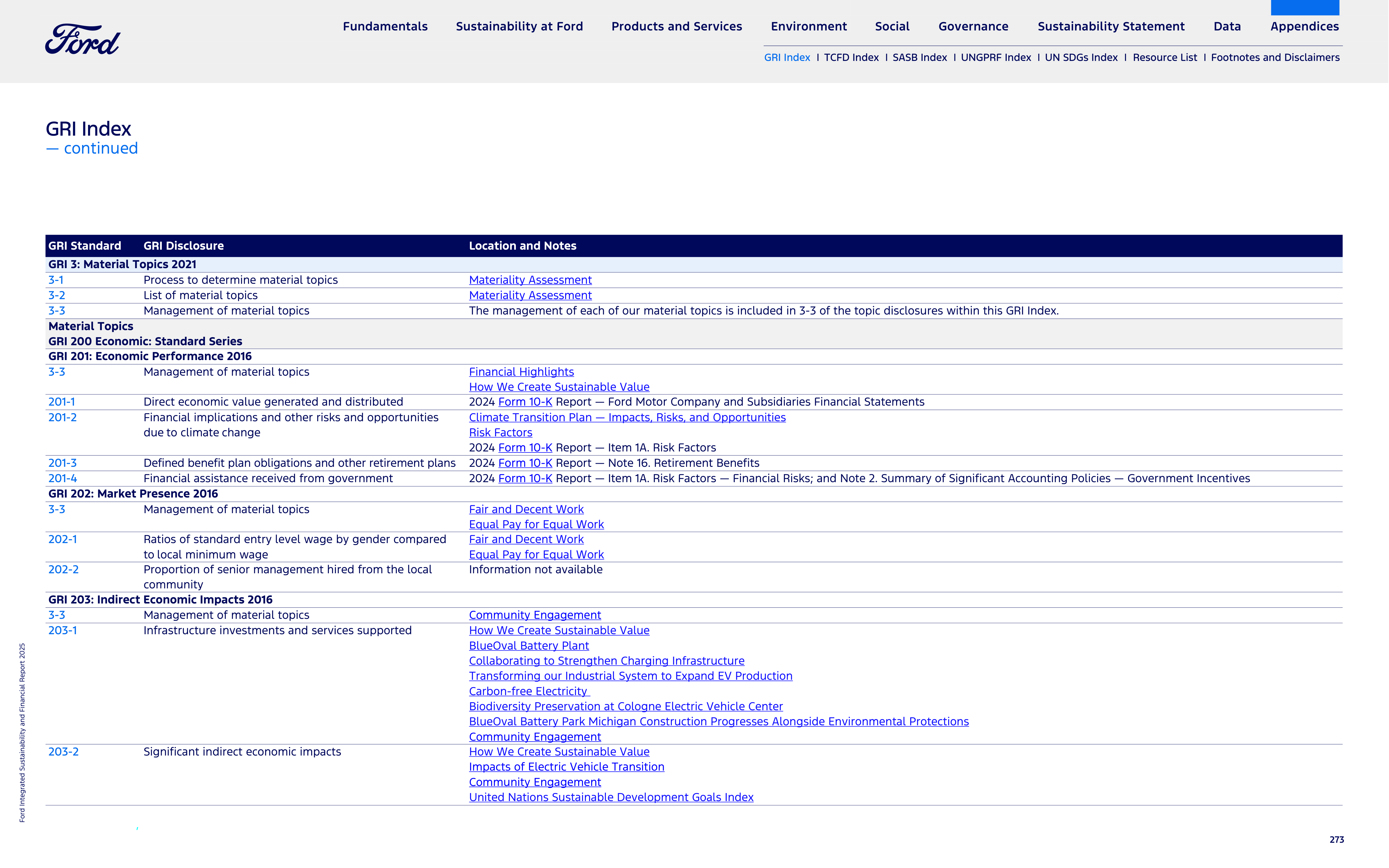Go to Products and Services
The width and height of the screenshot is (1389, 868).
[x=677, y=26]
